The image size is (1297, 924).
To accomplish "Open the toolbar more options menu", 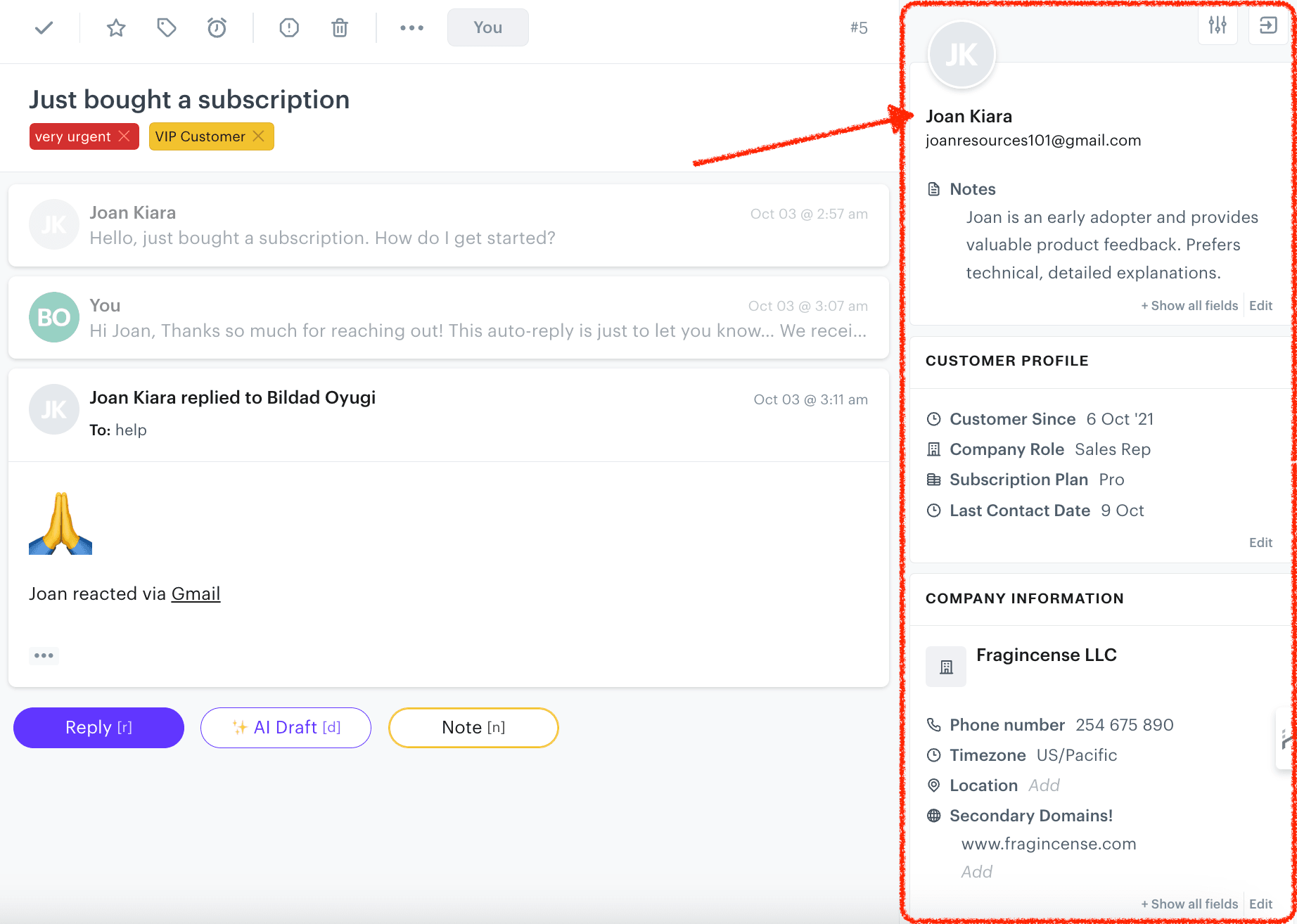I will (411, 27).
